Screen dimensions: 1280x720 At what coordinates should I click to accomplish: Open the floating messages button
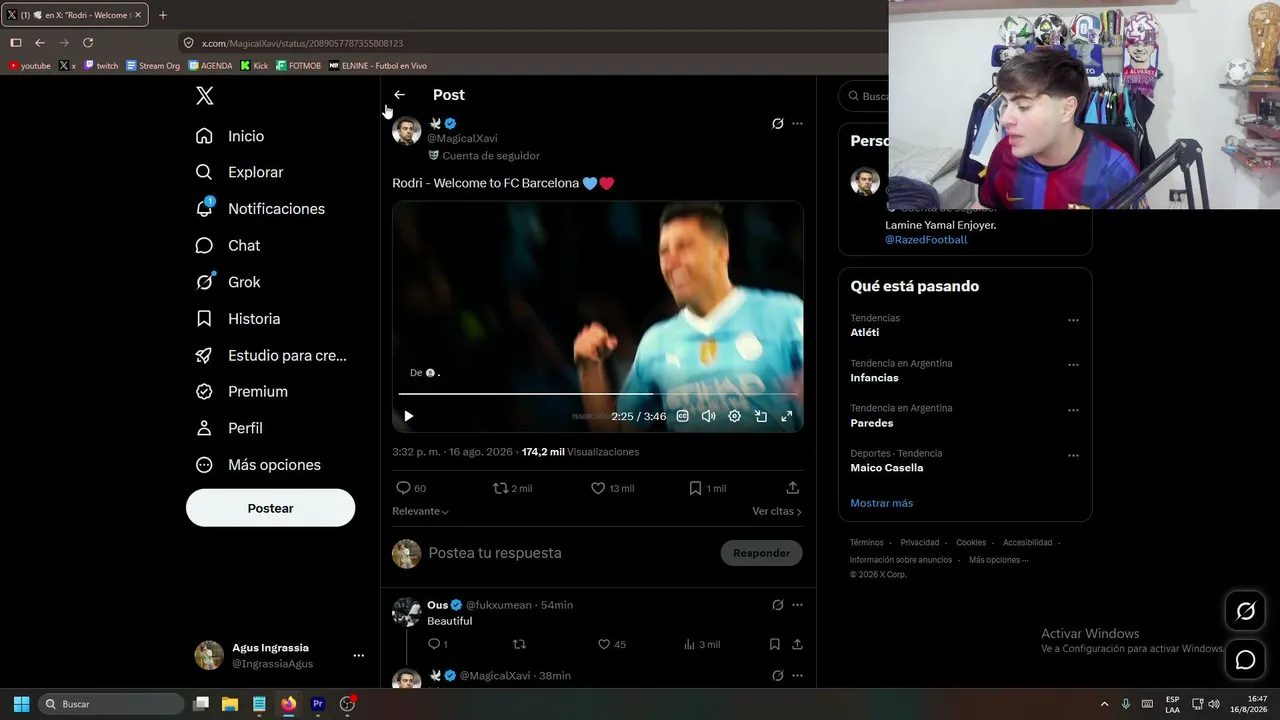click(1245, 660)
